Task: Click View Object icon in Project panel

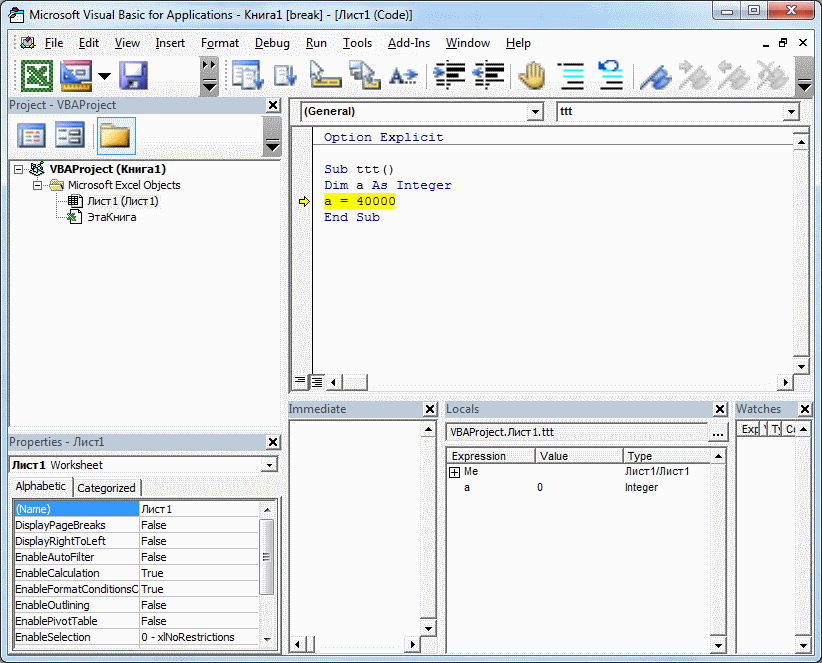Action: (70, 136)
